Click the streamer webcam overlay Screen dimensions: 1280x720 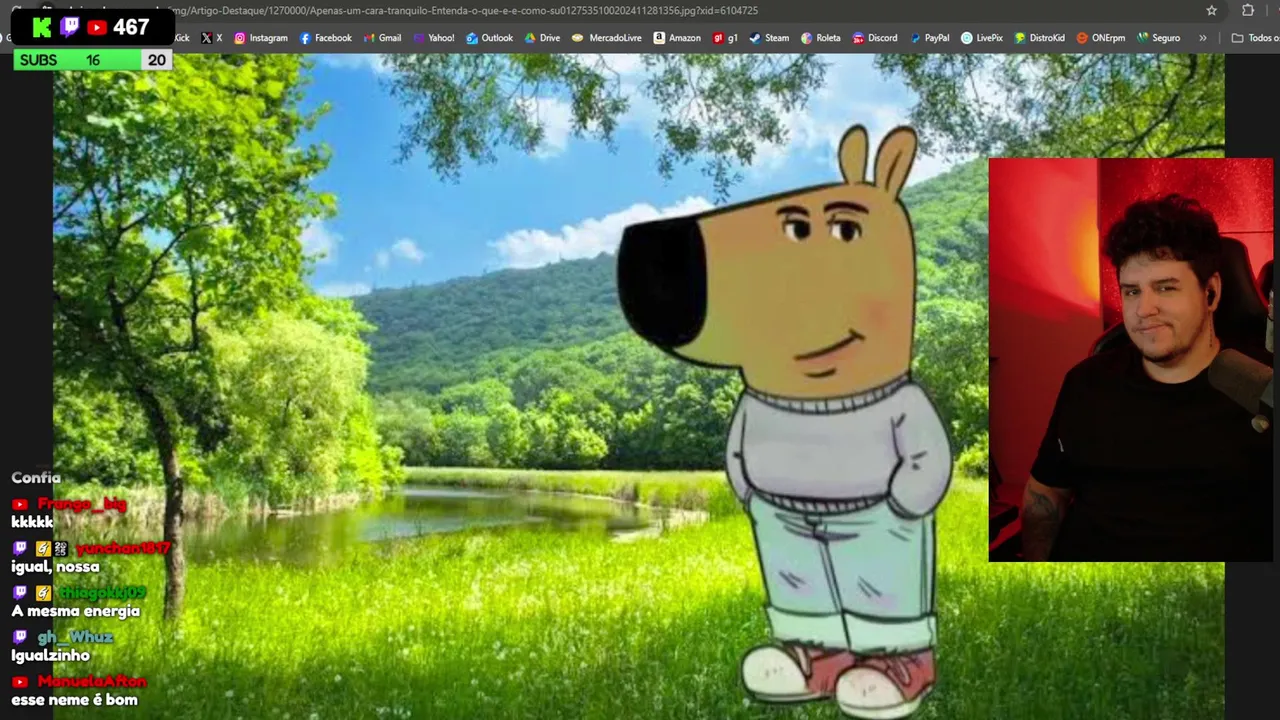[x=1130, y=360]
